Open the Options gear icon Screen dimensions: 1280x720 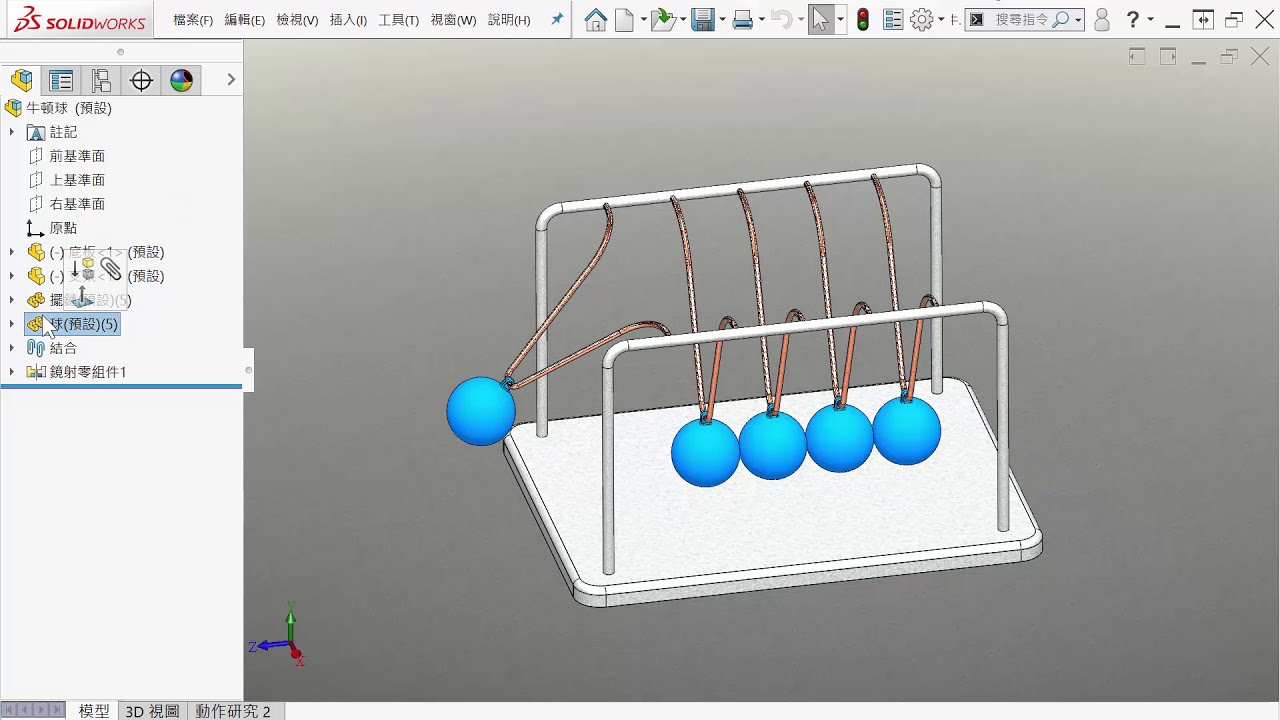(921, 20)
